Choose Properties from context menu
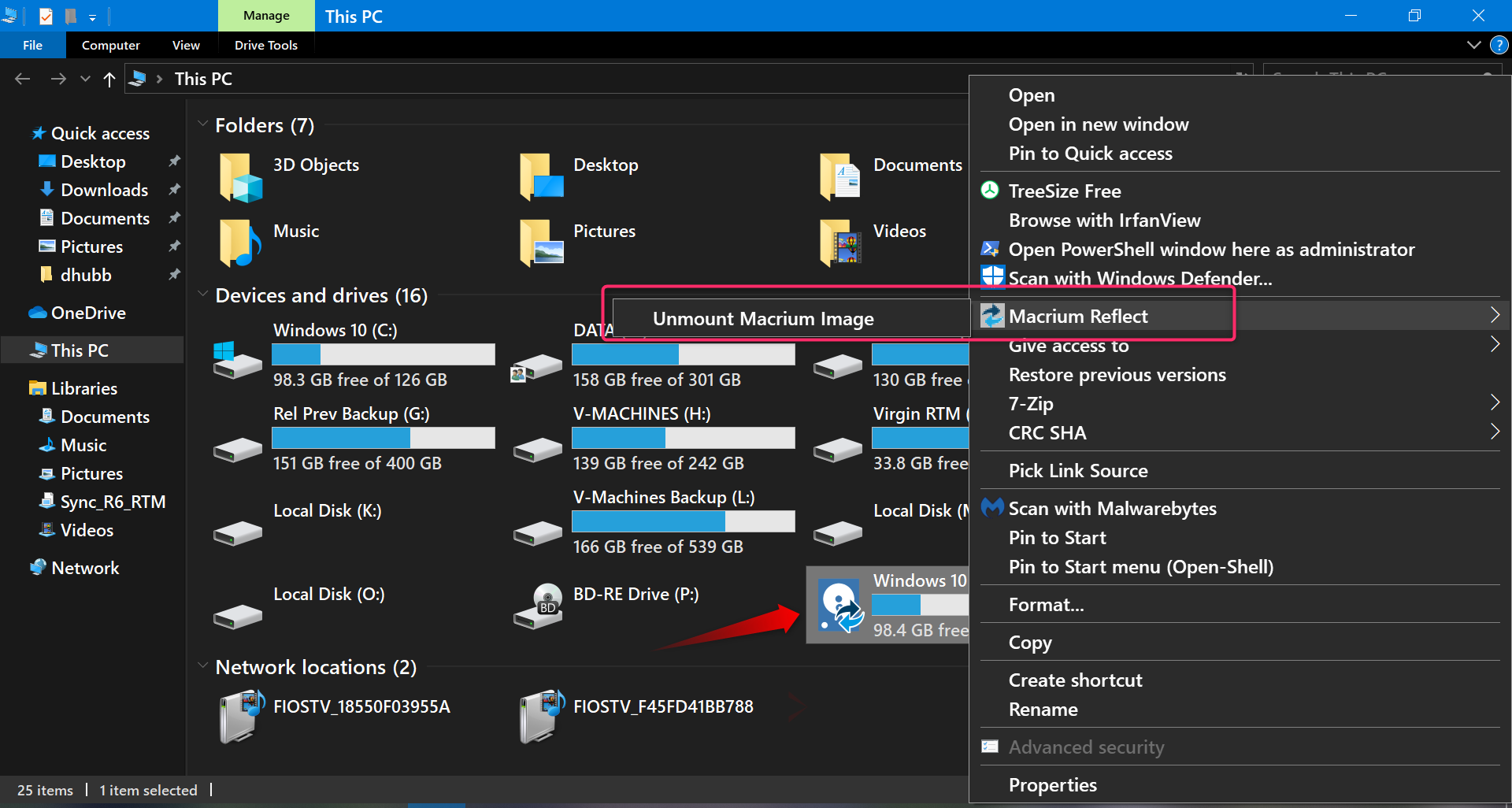The image size is (1512, 808). click(1052, 784)
